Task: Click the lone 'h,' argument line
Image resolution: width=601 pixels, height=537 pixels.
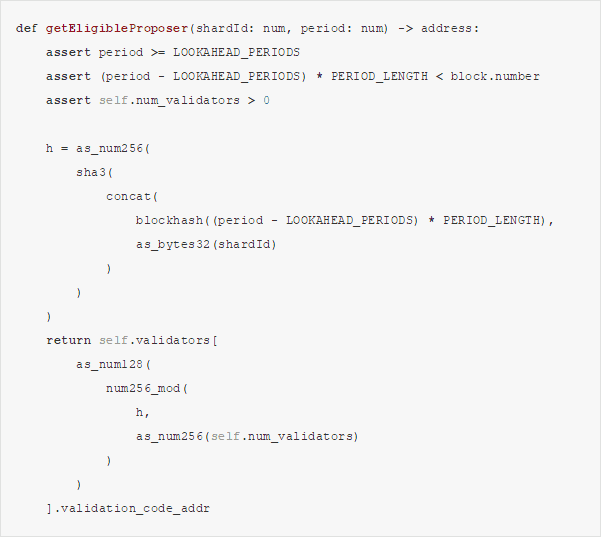Action: coord(144,412)
